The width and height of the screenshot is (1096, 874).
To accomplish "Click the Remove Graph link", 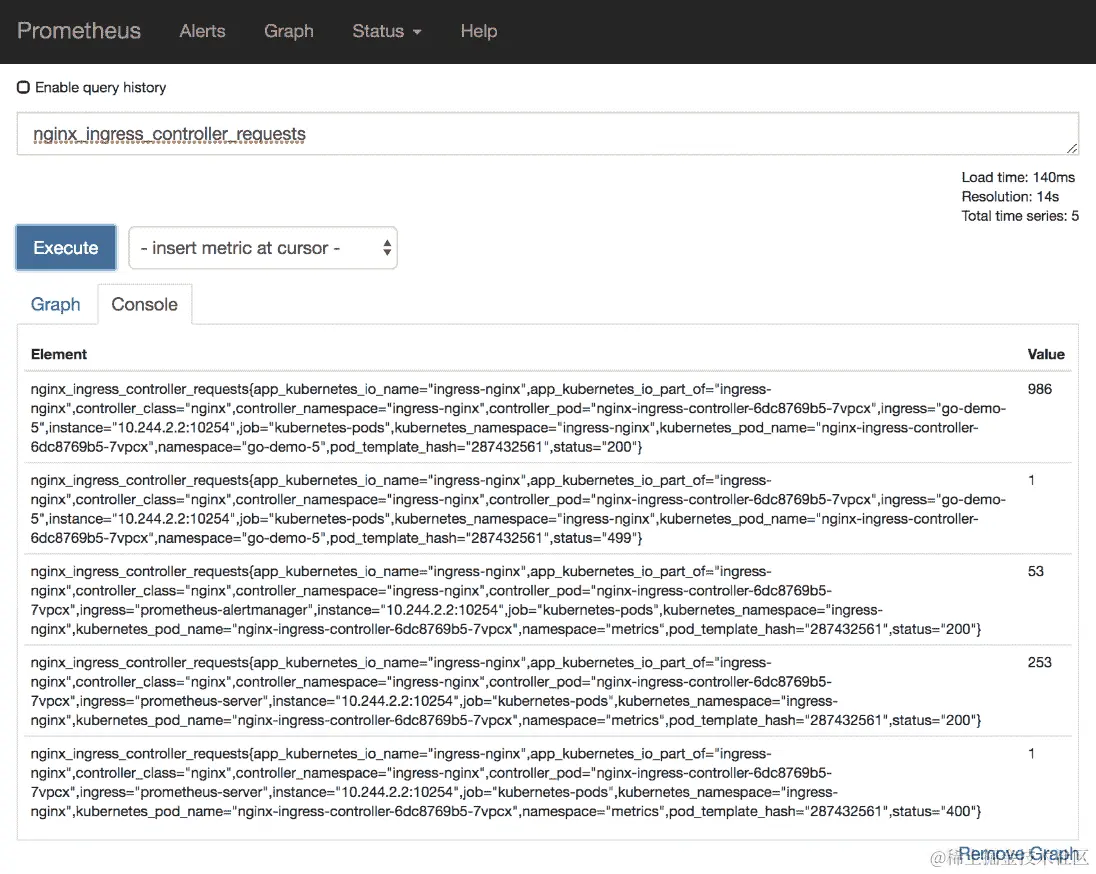I will (x=1018, y=854).
